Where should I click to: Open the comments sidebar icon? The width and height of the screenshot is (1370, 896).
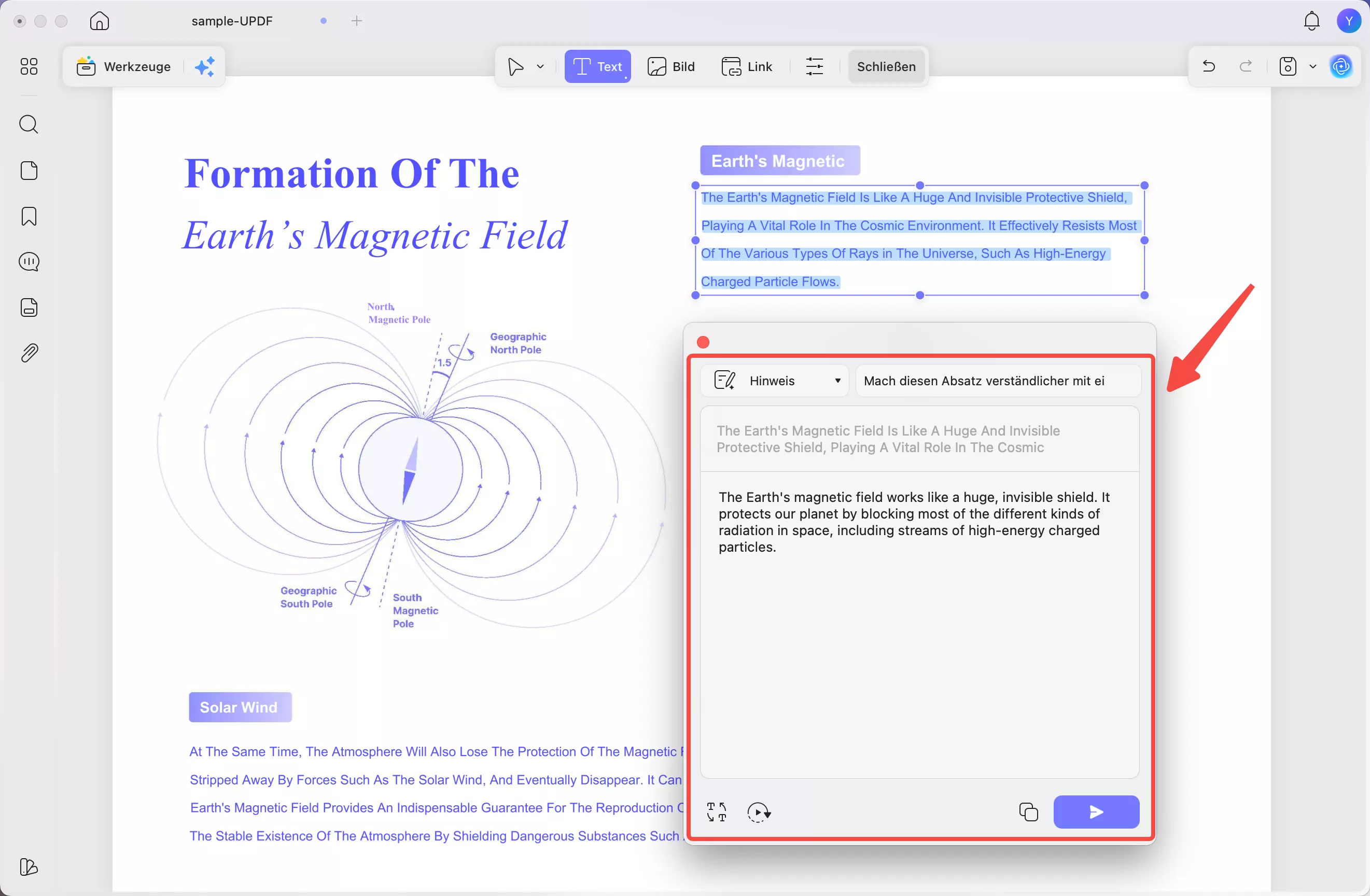point(29,262)
